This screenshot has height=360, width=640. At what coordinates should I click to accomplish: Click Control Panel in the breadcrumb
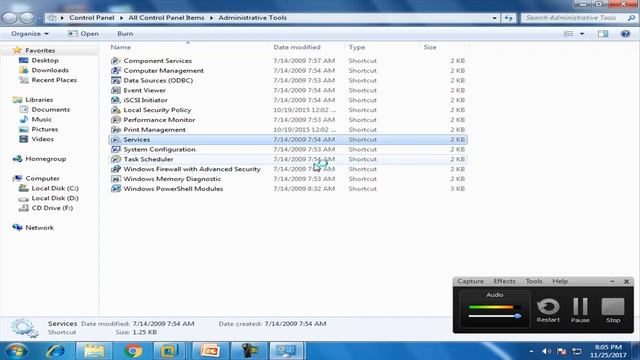92,18
